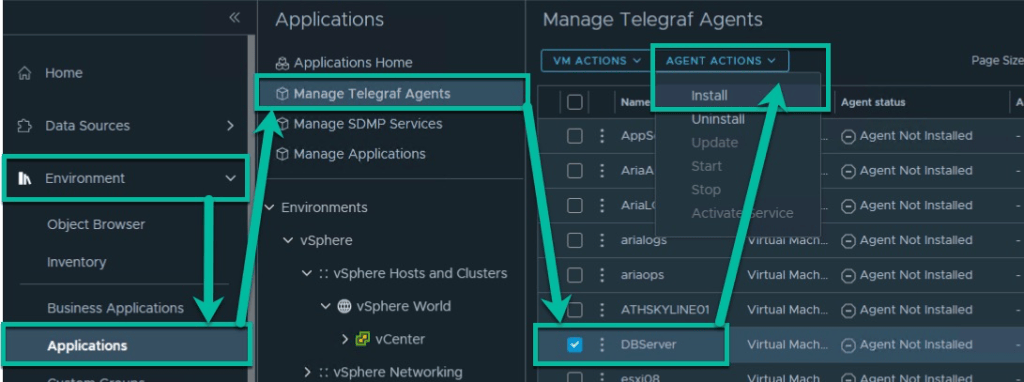Expand the vCenter tree node

click(x=345, y=340)
